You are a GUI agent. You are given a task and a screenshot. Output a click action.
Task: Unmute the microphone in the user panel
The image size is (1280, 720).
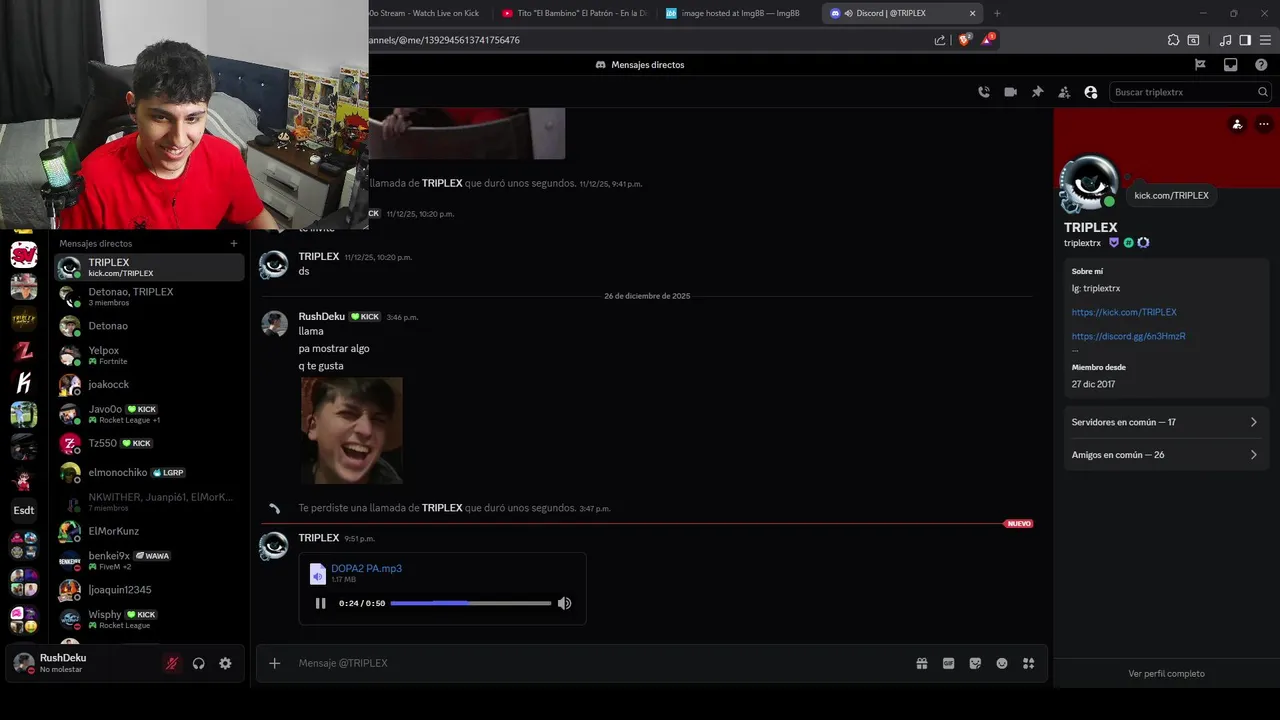point(172,663)
